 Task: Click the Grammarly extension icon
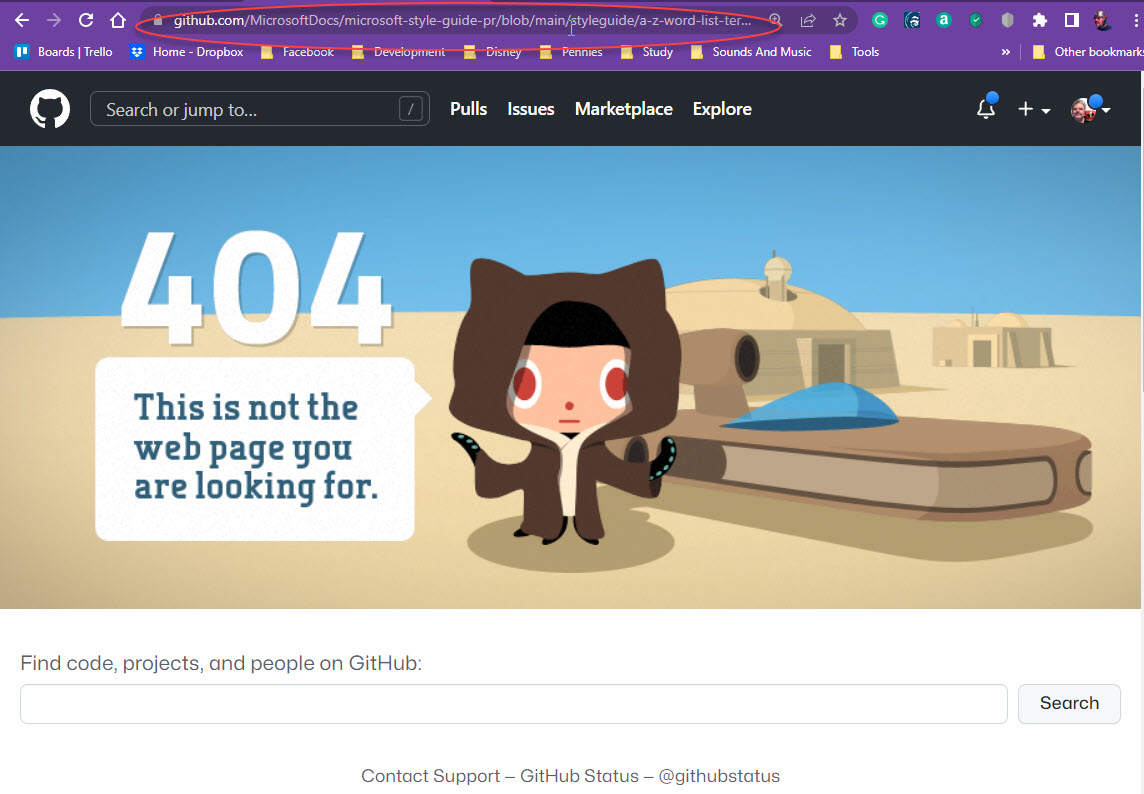(879, 19)
